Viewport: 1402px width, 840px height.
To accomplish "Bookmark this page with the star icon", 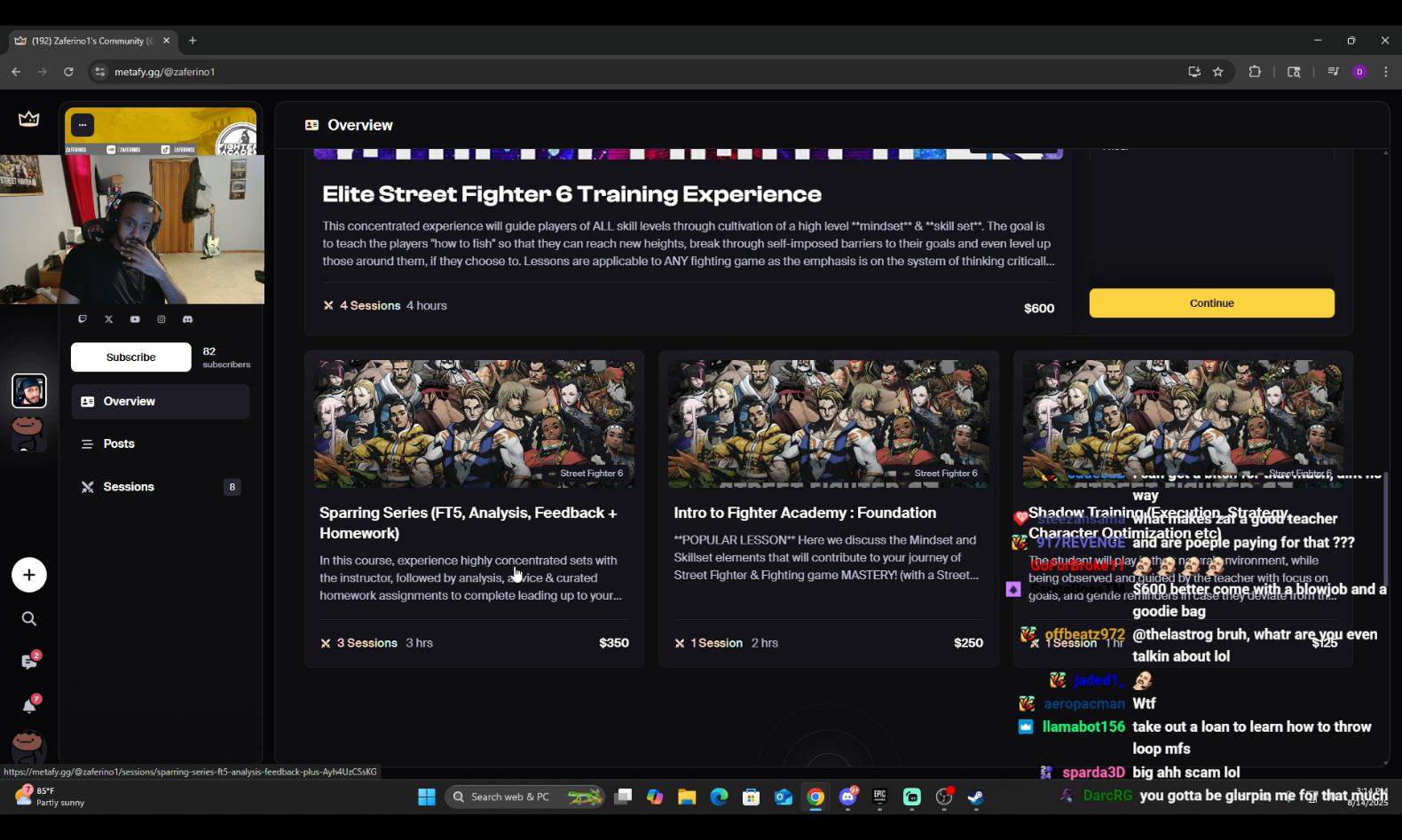I will (x=1218, y=72).
